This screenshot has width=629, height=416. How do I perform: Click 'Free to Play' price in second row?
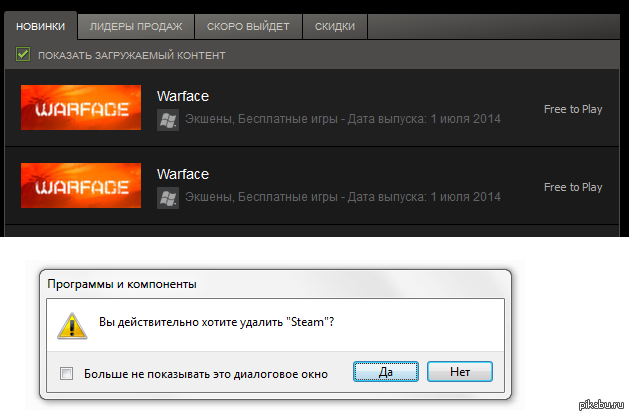(x=572, y=187)
